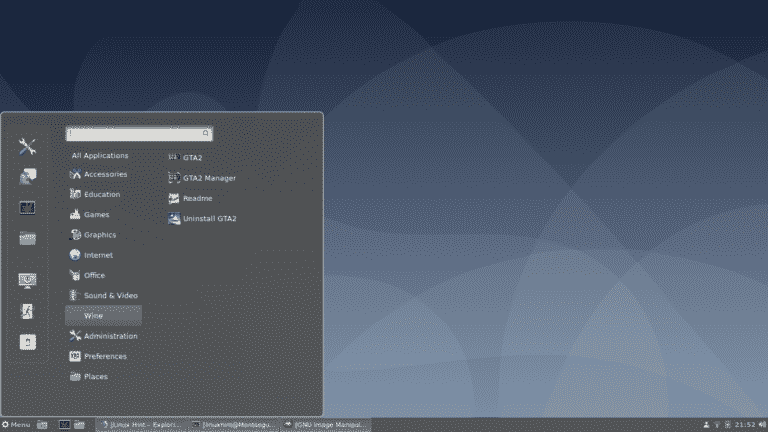Screen dimensions: 768x432
Task: Switch to GNU Image Manipulation window in taskbar
Action: click(x=325, y=425)
